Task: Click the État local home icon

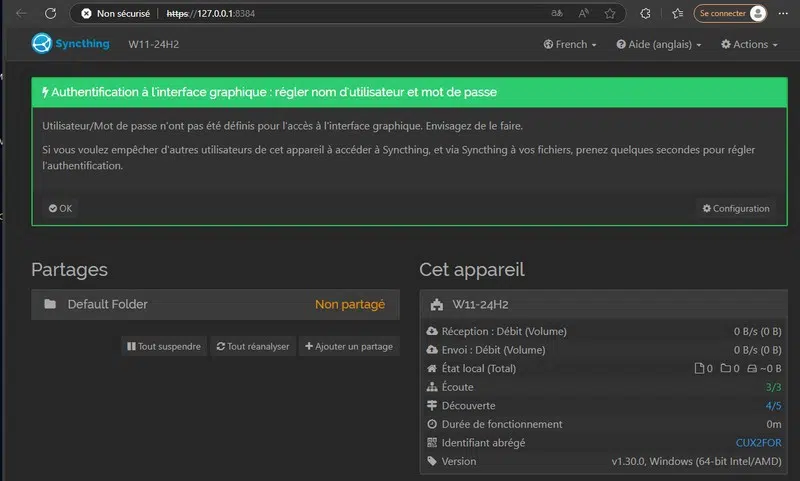Action: (432, 368)
